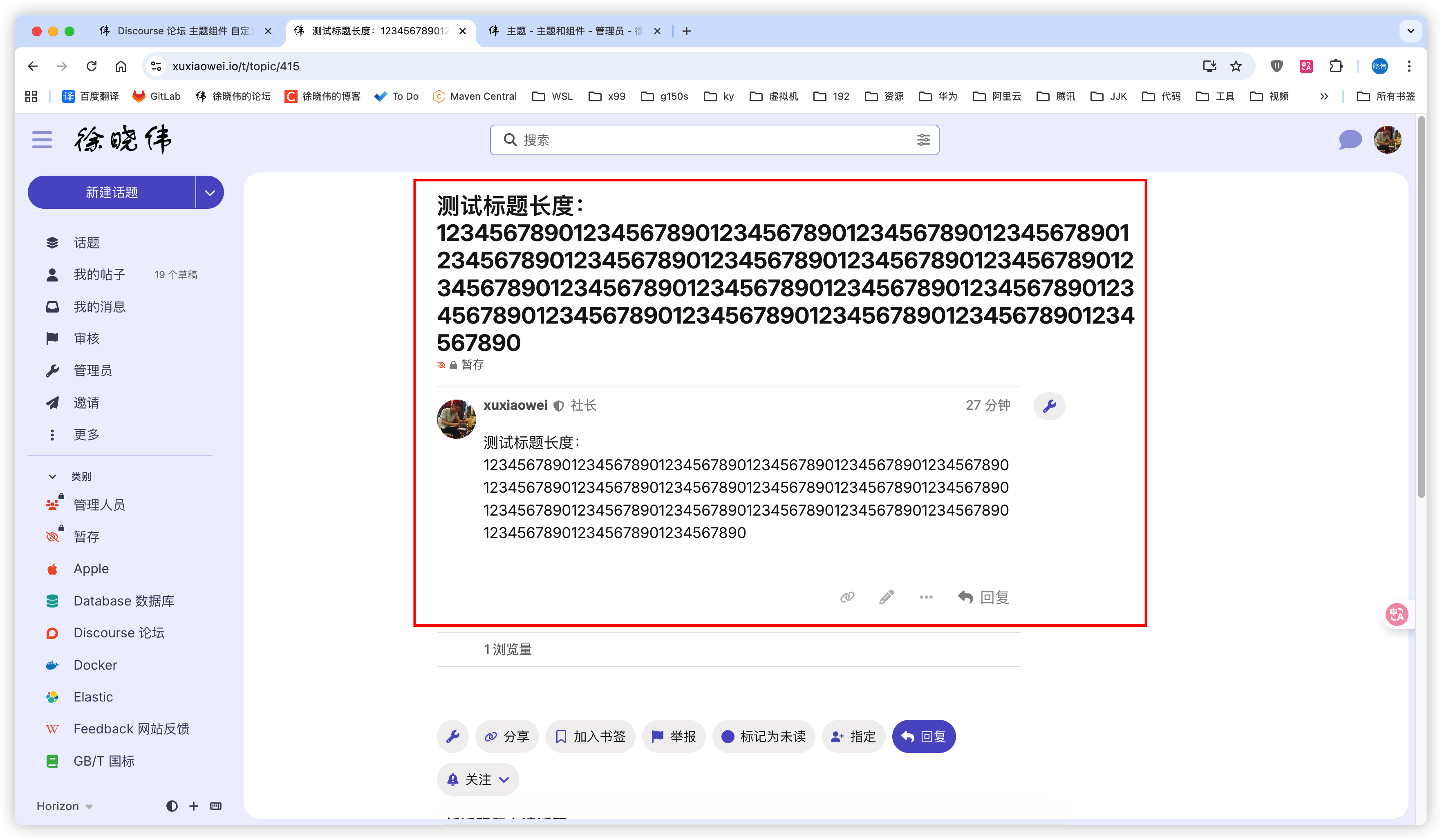Open the post ellipsis more actions
The width and height of the screenshot is (1442, 840).
pyautogui.click(x=926, y=597)
